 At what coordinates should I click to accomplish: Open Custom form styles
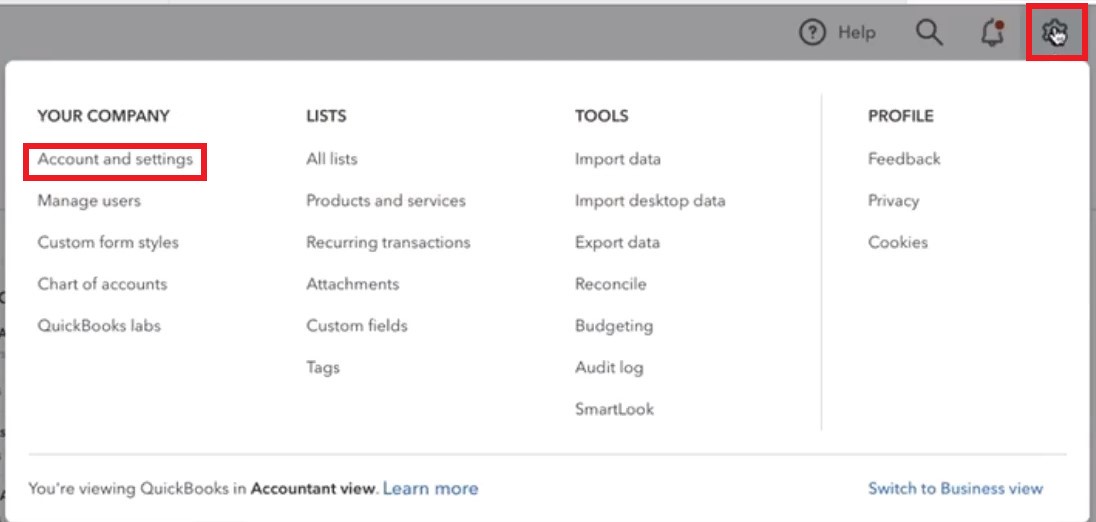[x=108, y=242]
